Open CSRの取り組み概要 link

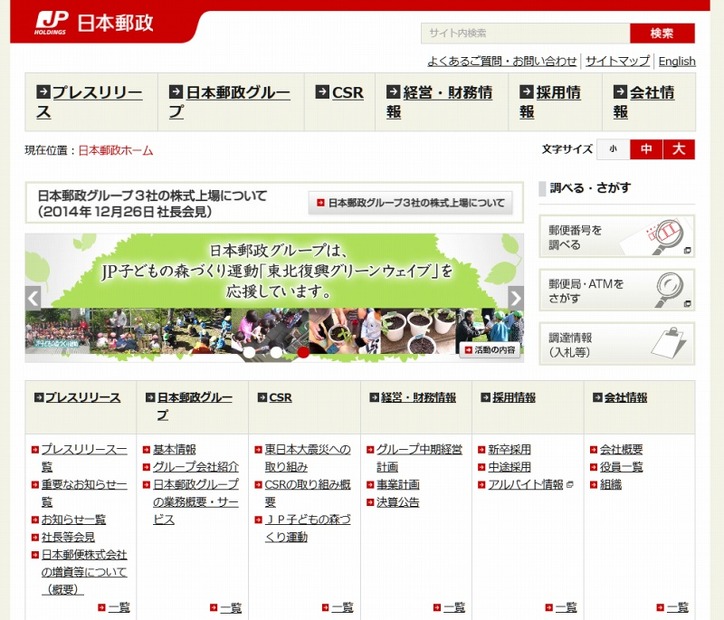[x=308, y=493]
